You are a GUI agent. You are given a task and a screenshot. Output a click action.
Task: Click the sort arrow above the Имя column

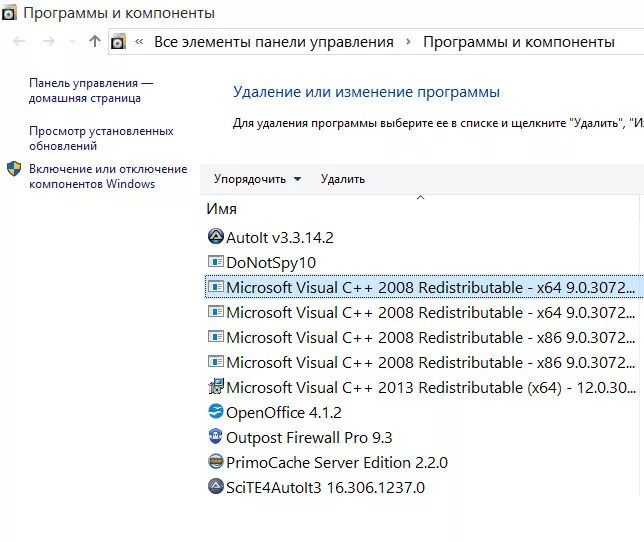click(x=420, y=198)
